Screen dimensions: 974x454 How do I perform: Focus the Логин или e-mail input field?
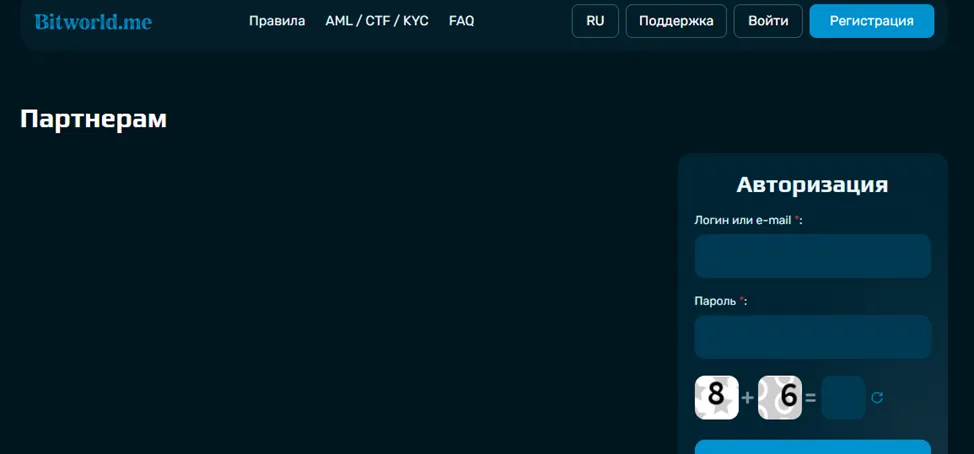coord(812,256)
